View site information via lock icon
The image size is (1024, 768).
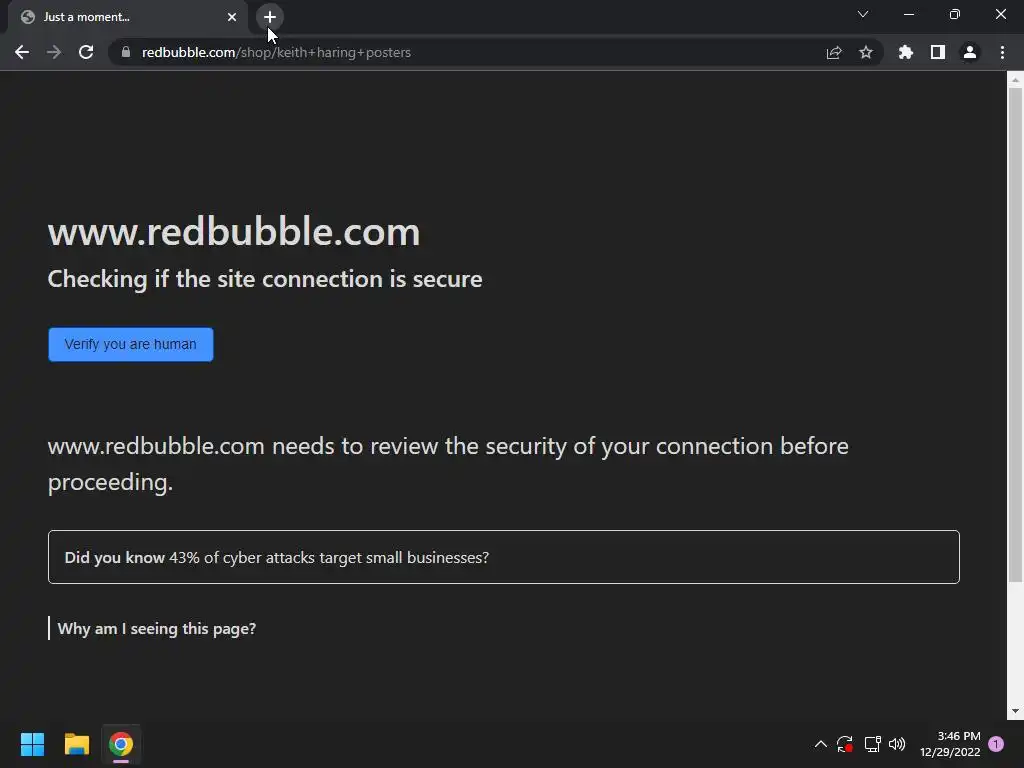126,52
